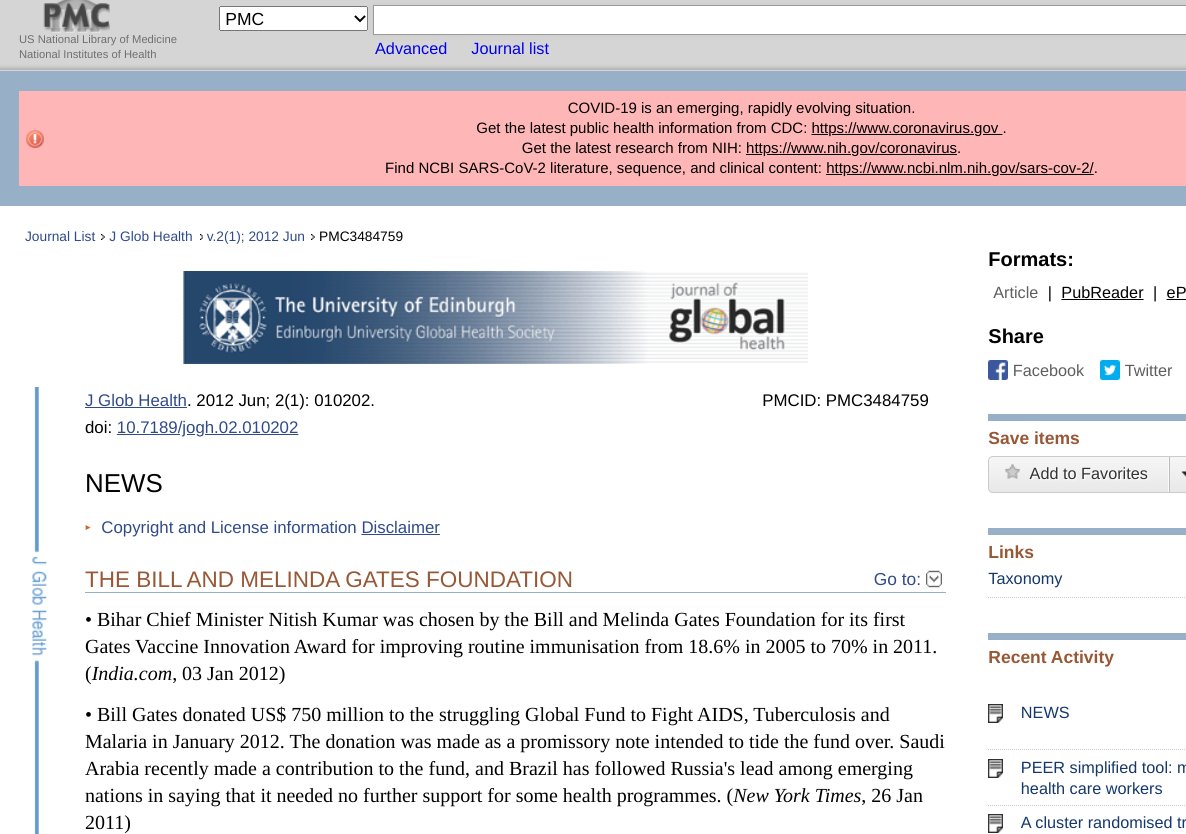Open PEER simplified tool recent item

pos(1103,778)
